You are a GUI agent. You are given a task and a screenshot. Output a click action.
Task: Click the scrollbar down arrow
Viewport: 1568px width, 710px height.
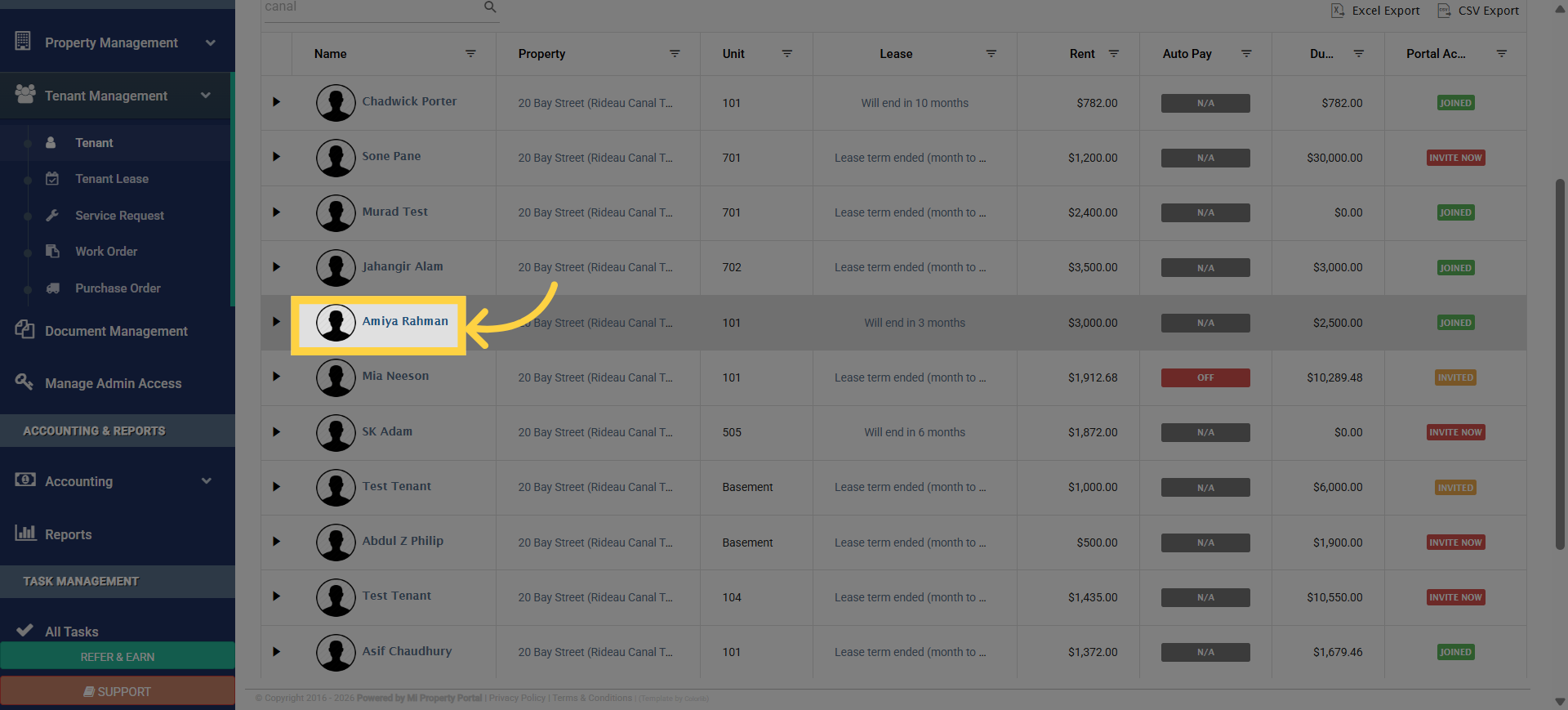click(x=1560, y=702)
